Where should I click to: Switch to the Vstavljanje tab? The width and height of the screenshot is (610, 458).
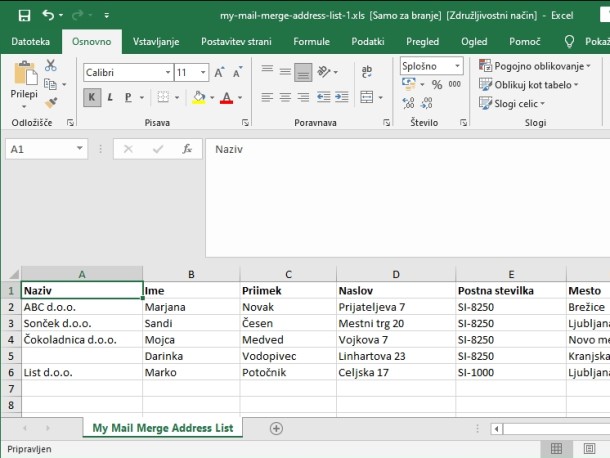[156, 42]
